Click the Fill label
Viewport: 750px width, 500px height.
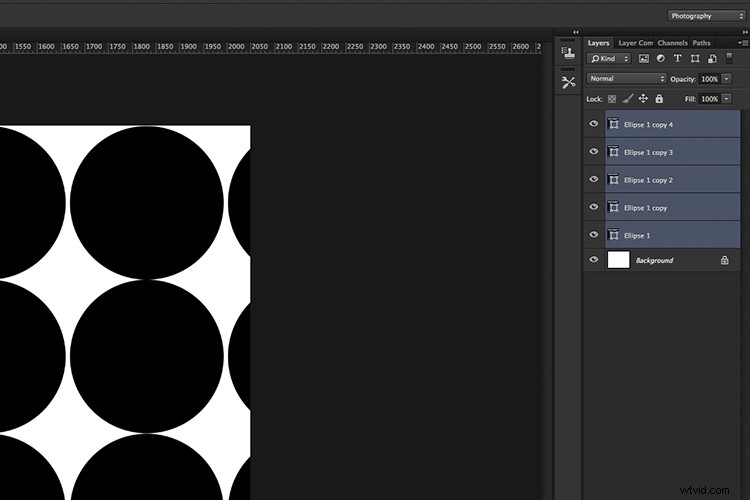(x=690, y=99)
